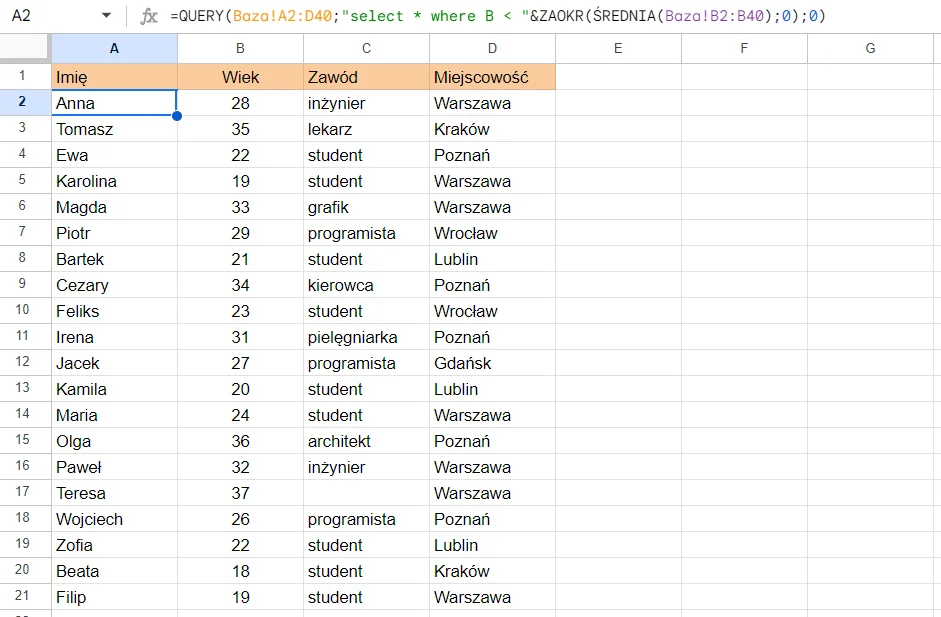Select the cell containing 'Gdańsk'

tap(492, 363)
